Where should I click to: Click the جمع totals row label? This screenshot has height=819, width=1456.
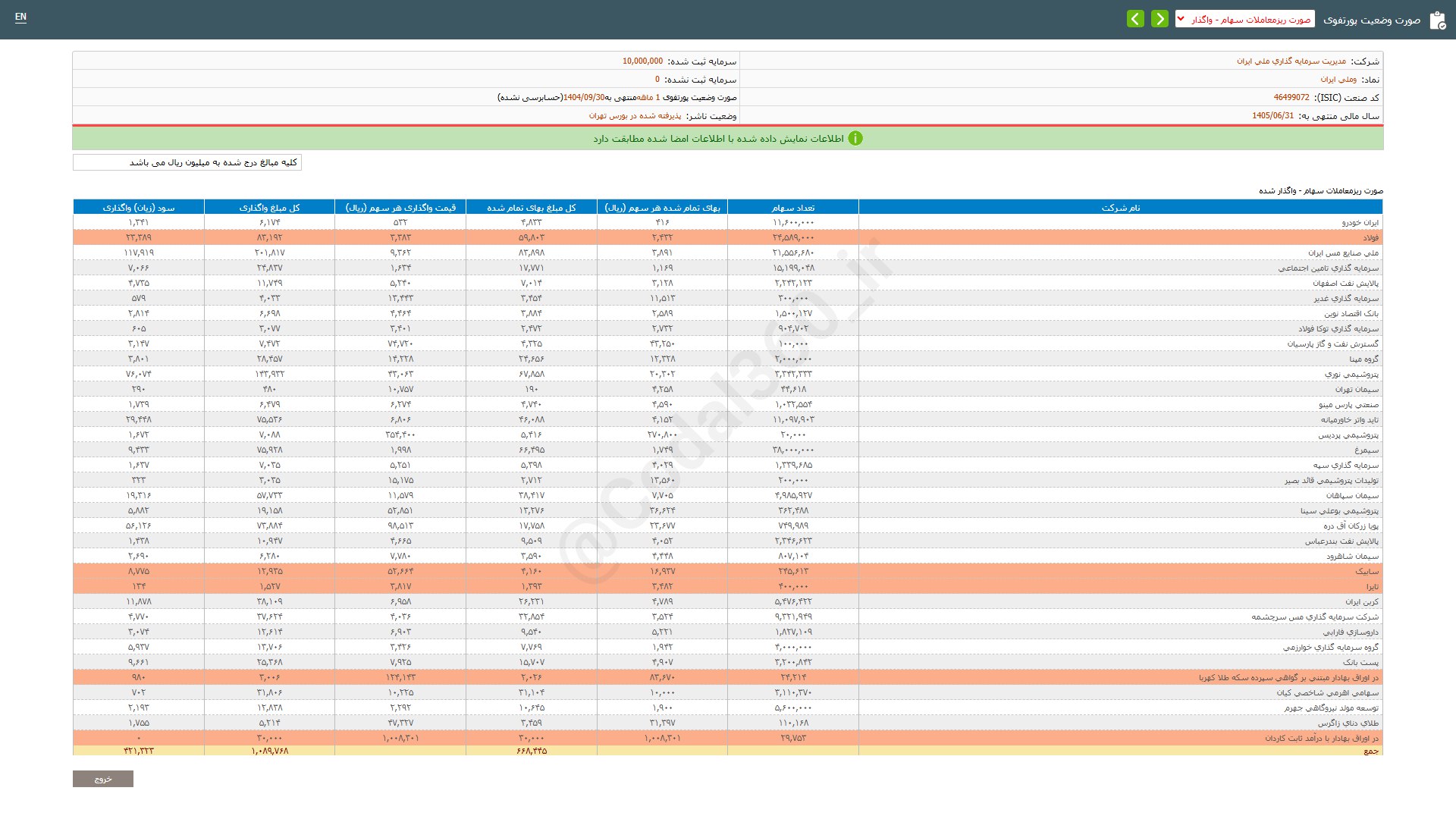point(1371,751)
